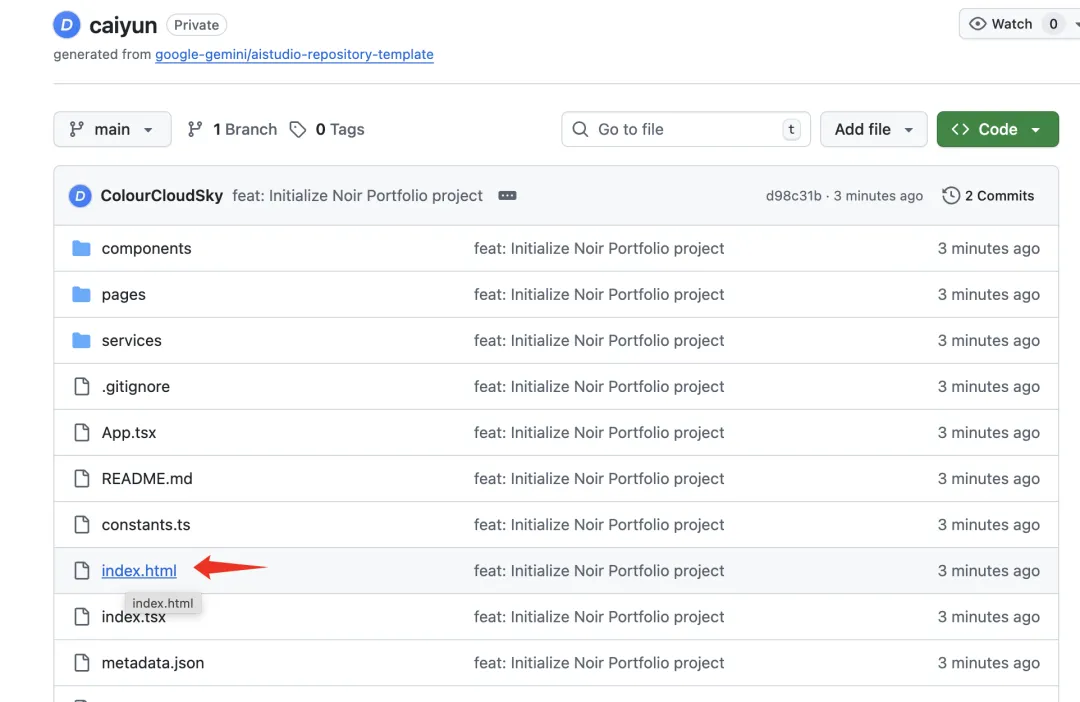Open the pages folder
This screenshot has height=702, width=1080.
pyautogui.click(x=124, y=295)
